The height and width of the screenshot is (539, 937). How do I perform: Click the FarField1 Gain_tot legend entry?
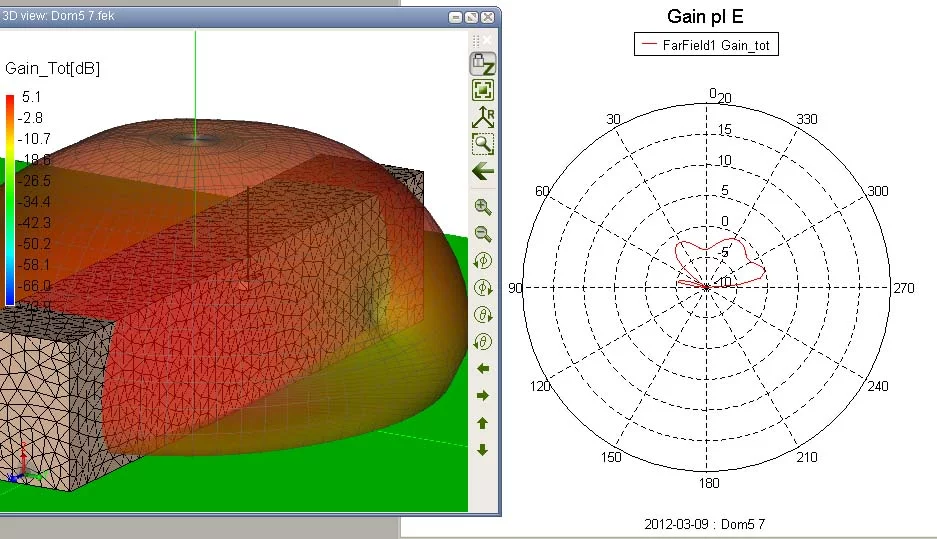tap(706, 44)
